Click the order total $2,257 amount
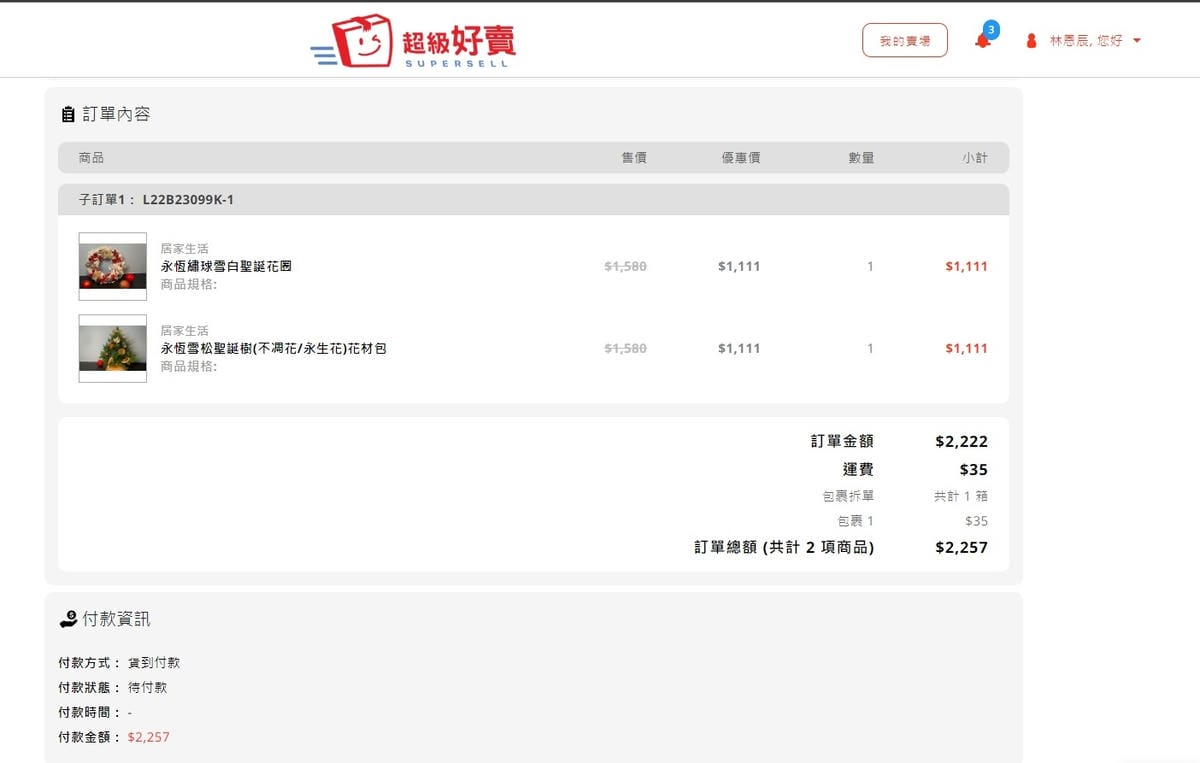 (961, 547)
